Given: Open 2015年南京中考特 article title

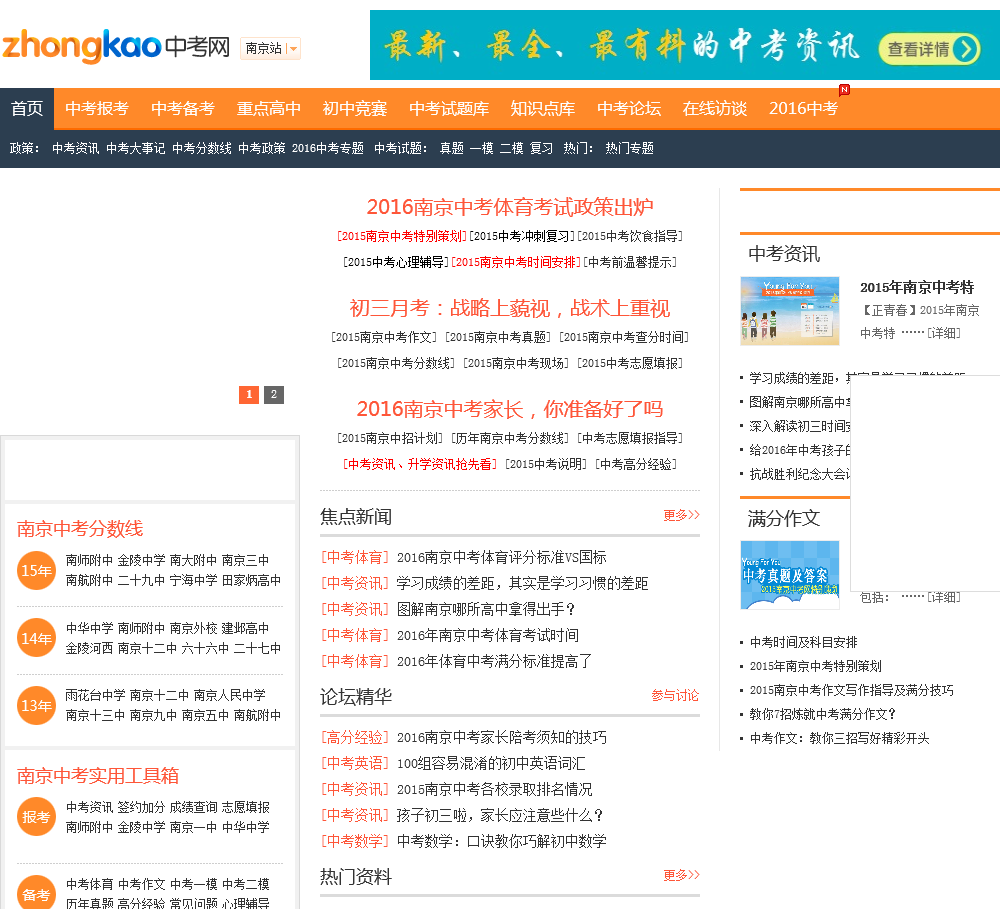Looking at the screenshot, I should click(x=916, y=288).
